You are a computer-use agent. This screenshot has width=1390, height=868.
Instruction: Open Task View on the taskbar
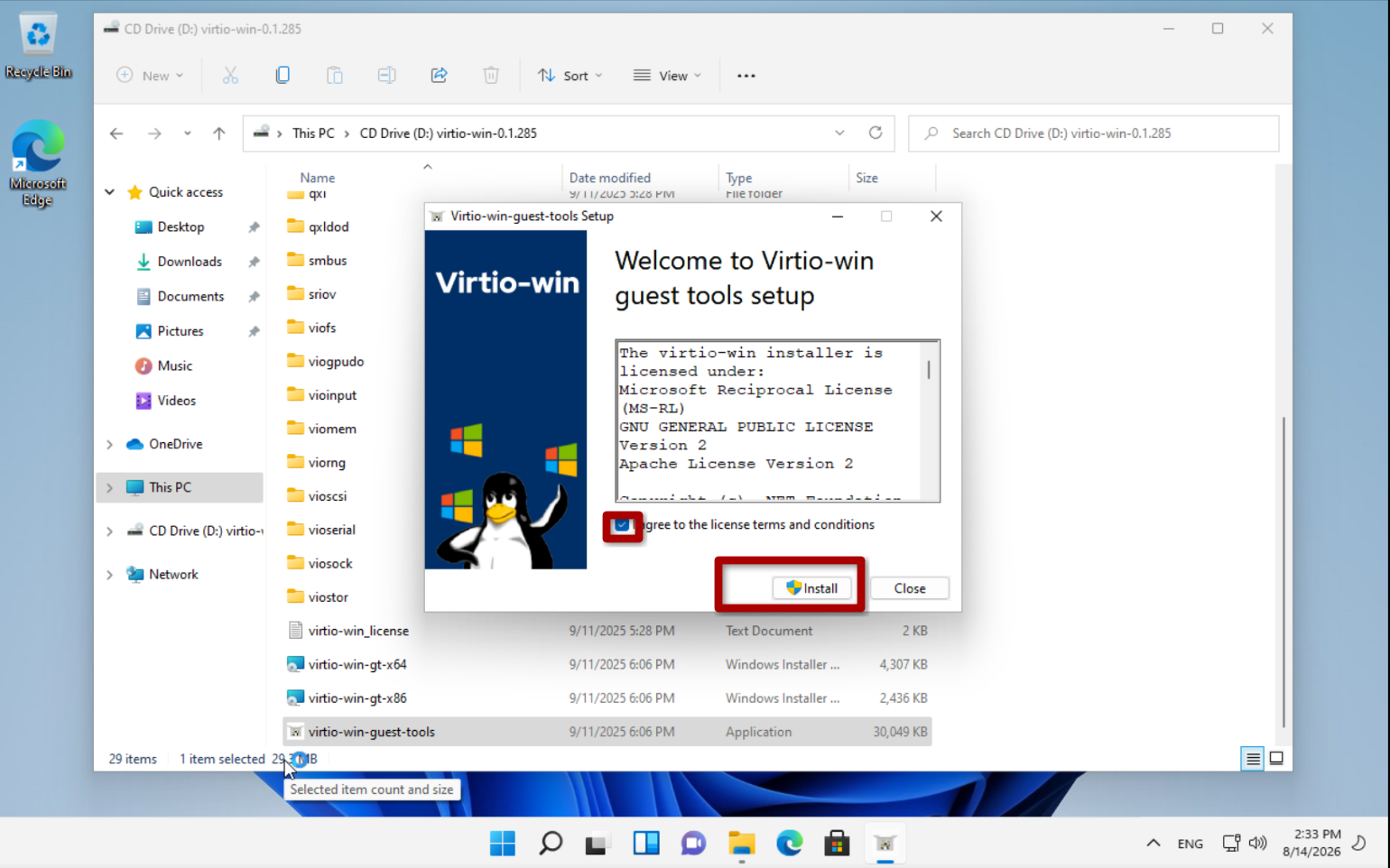(598, 844)
